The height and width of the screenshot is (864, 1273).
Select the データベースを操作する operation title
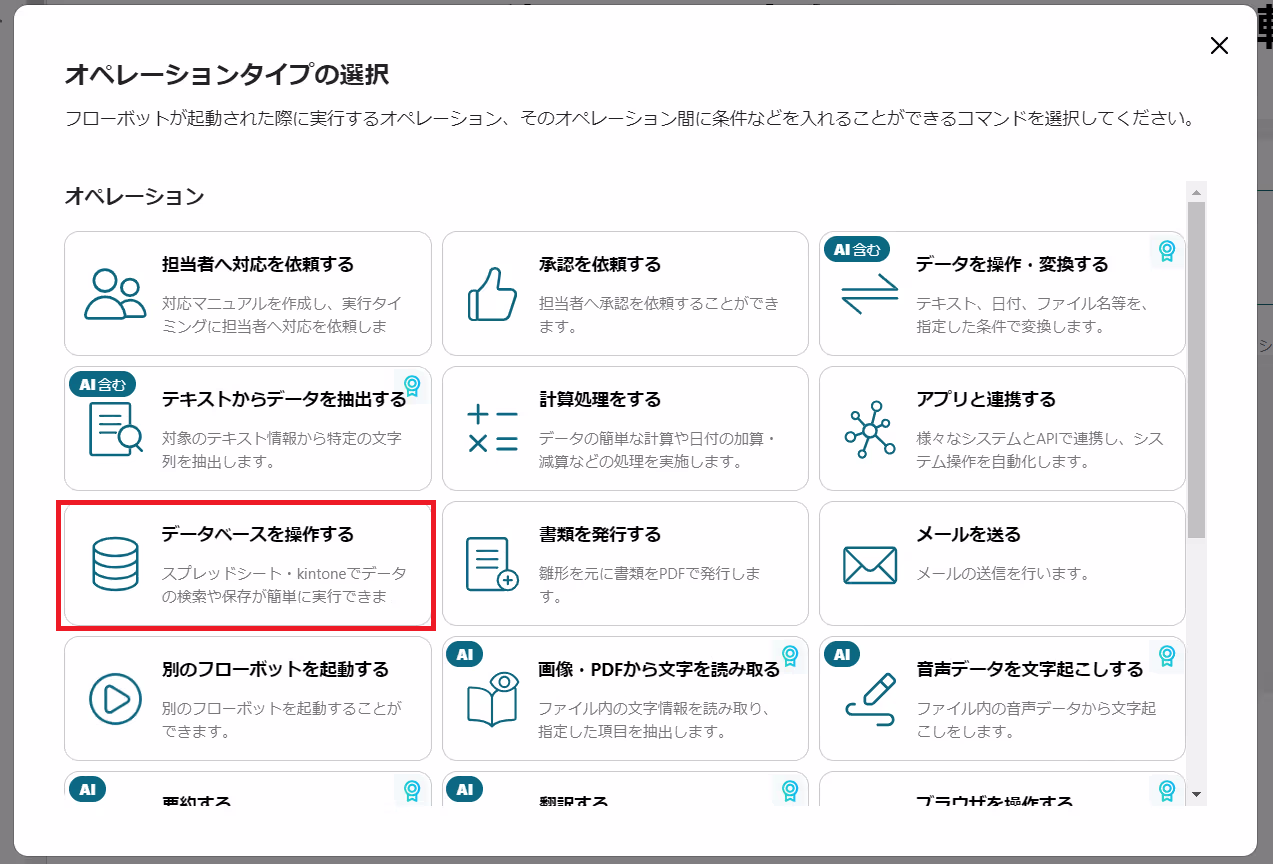258,535
